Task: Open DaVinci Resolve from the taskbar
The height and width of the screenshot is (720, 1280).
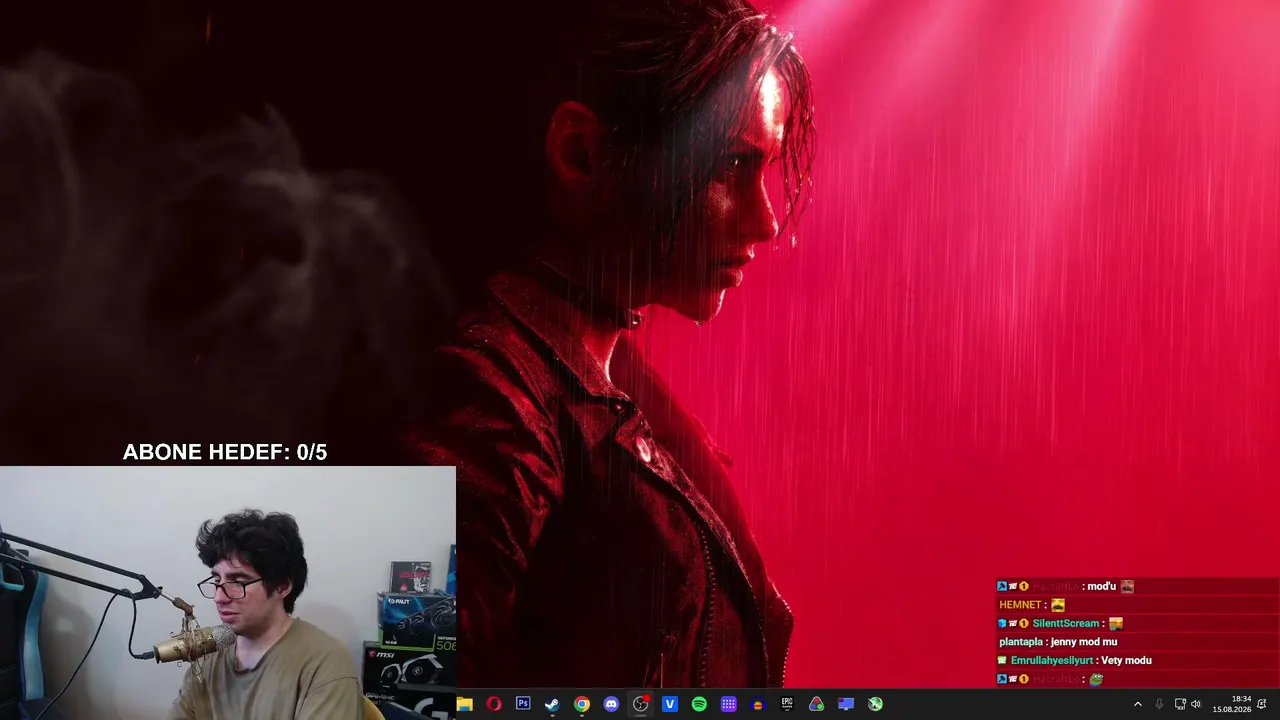Action: click(817, 704)
